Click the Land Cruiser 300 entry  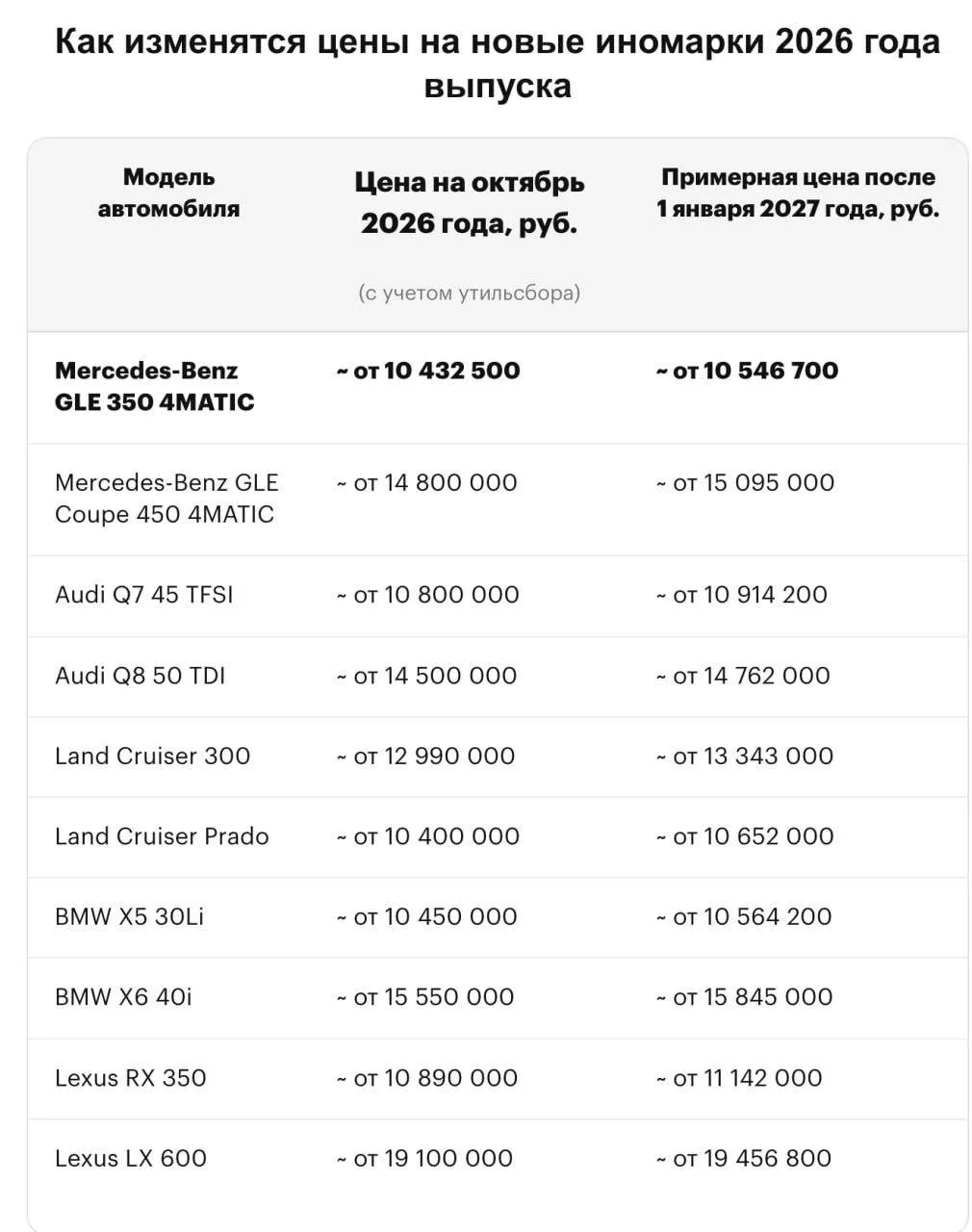(x=153, y=756)
